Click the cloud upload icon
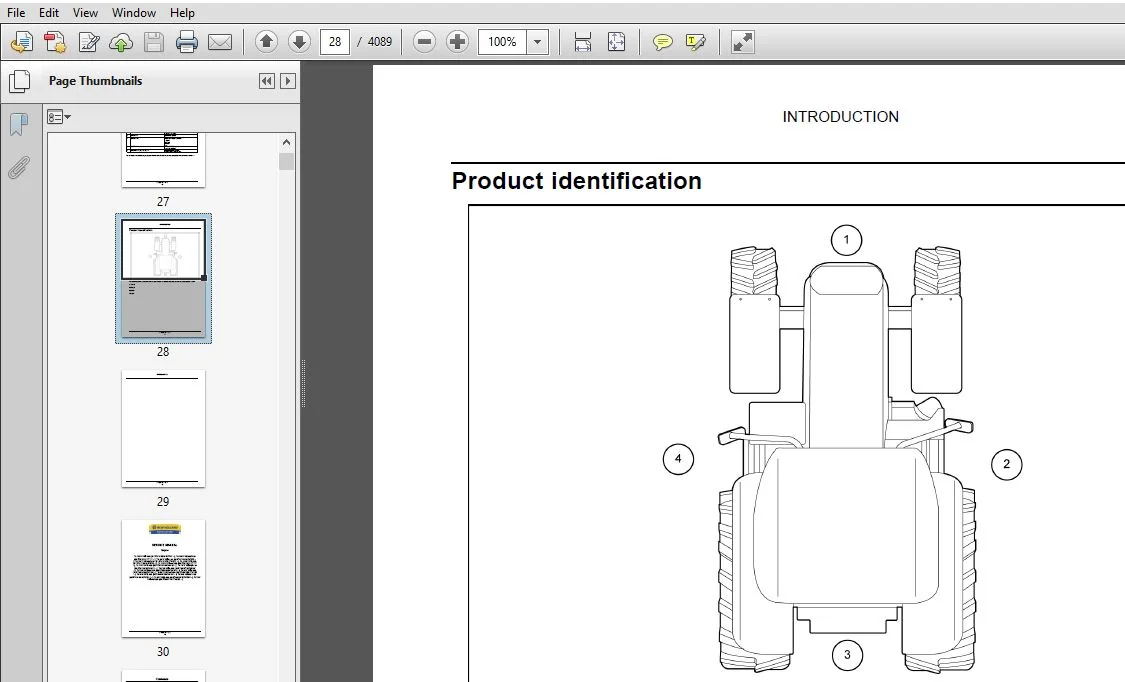This screenshot has width=1125, height=682. pos(121,42)
